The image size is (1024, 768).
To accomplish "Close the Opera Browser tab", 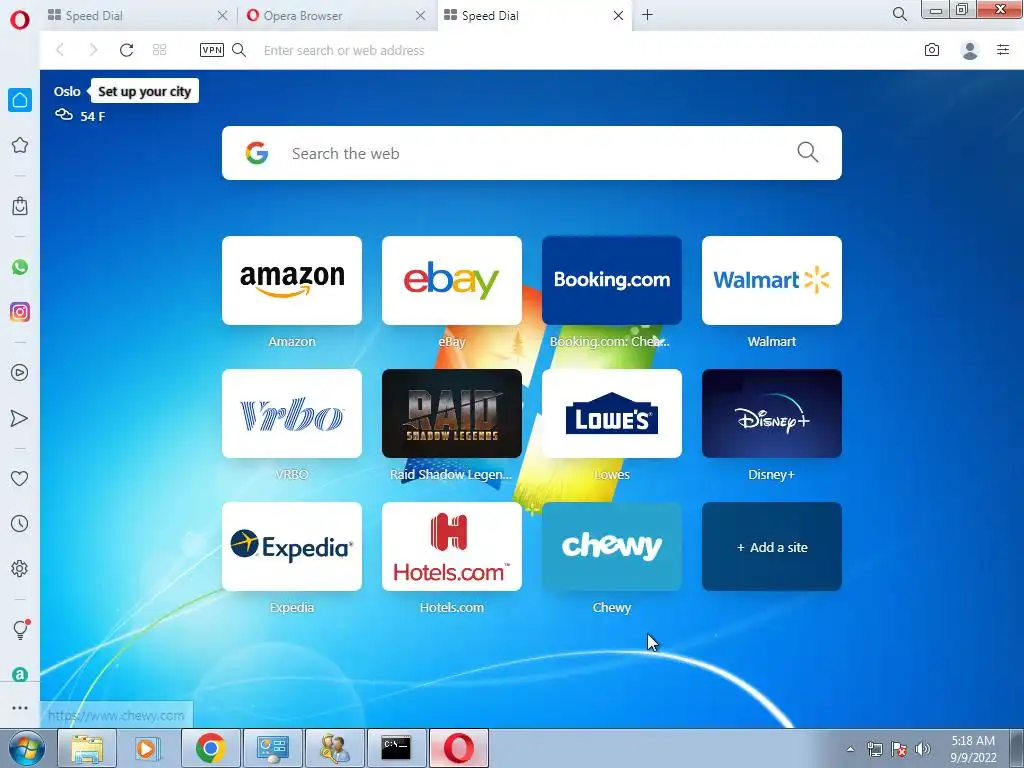I will click(421, 16).
